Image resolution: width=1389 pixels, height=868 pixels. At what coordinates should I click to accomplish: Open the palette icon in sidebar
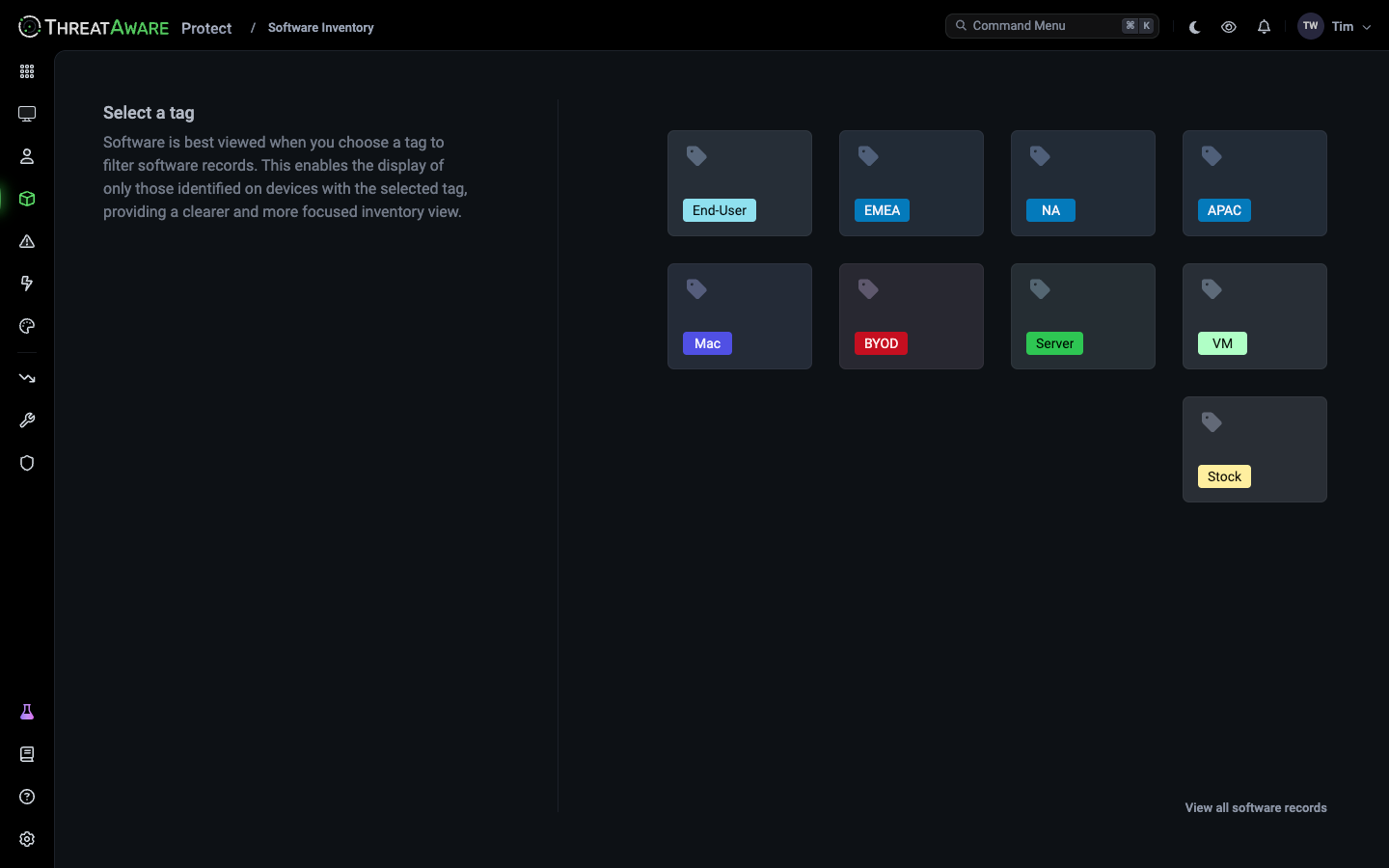point(27,326)
